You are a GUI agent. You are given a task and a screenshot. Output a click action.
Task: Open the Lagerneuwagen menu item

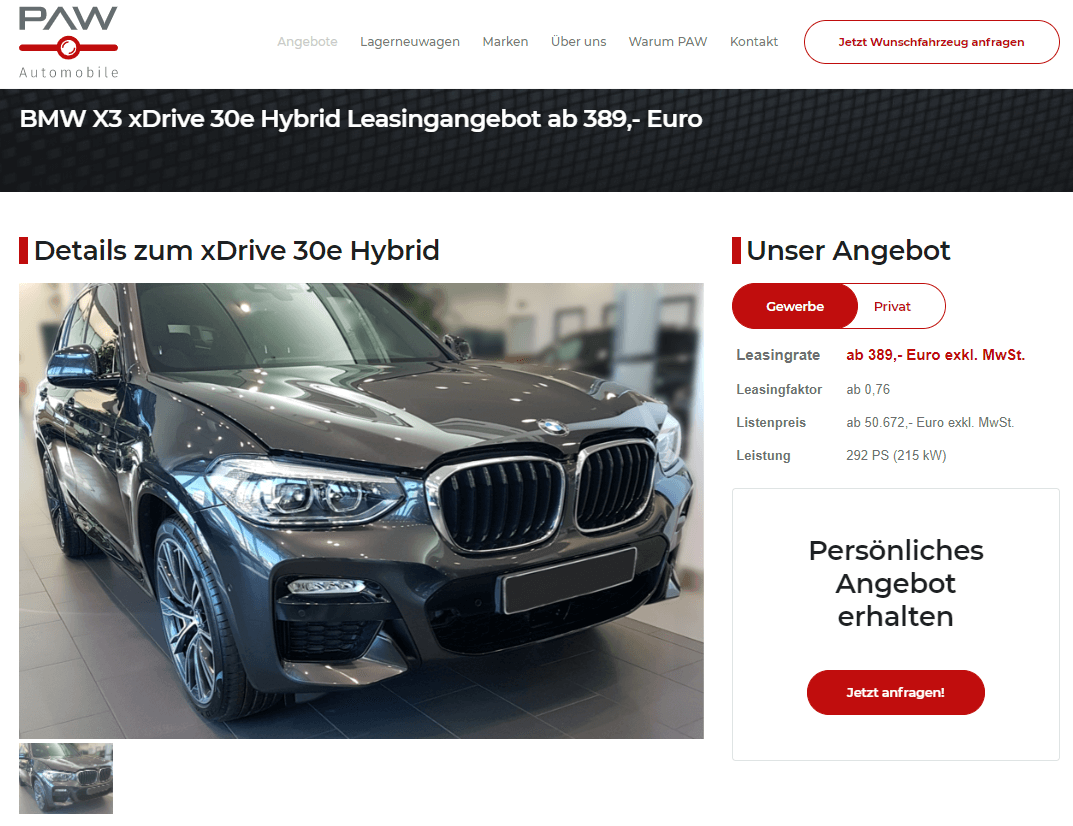pyautogui.click(x=410, y=42)
